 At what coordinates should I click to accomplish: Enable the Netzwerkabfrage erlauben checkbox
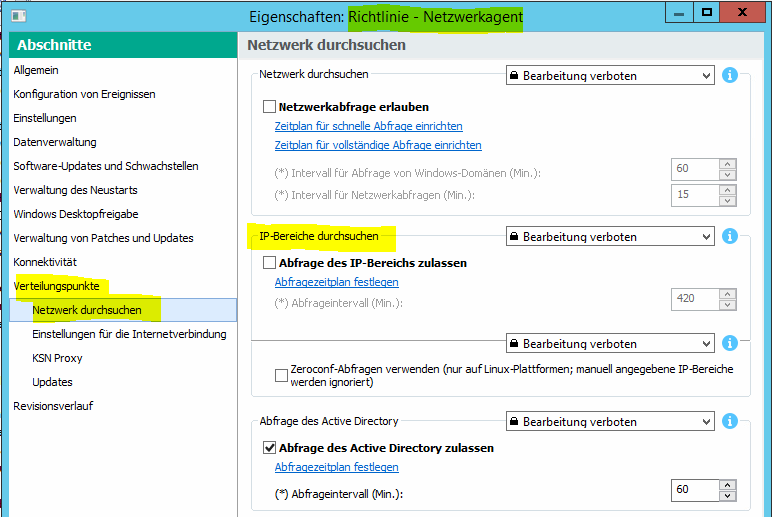tap(269, 106)
